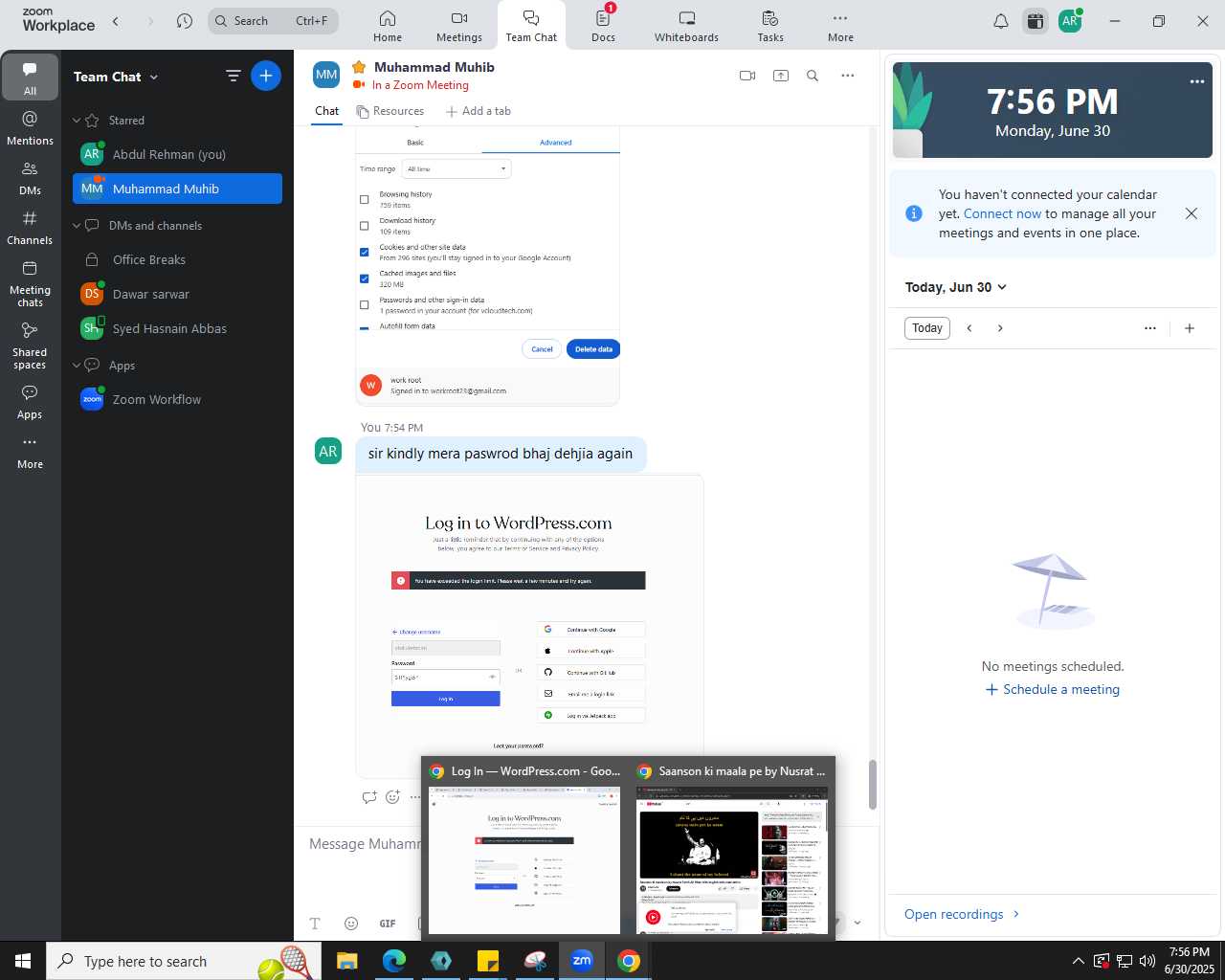
Task: Open the clock banner options dots
Action: (x=1197, y=81)
